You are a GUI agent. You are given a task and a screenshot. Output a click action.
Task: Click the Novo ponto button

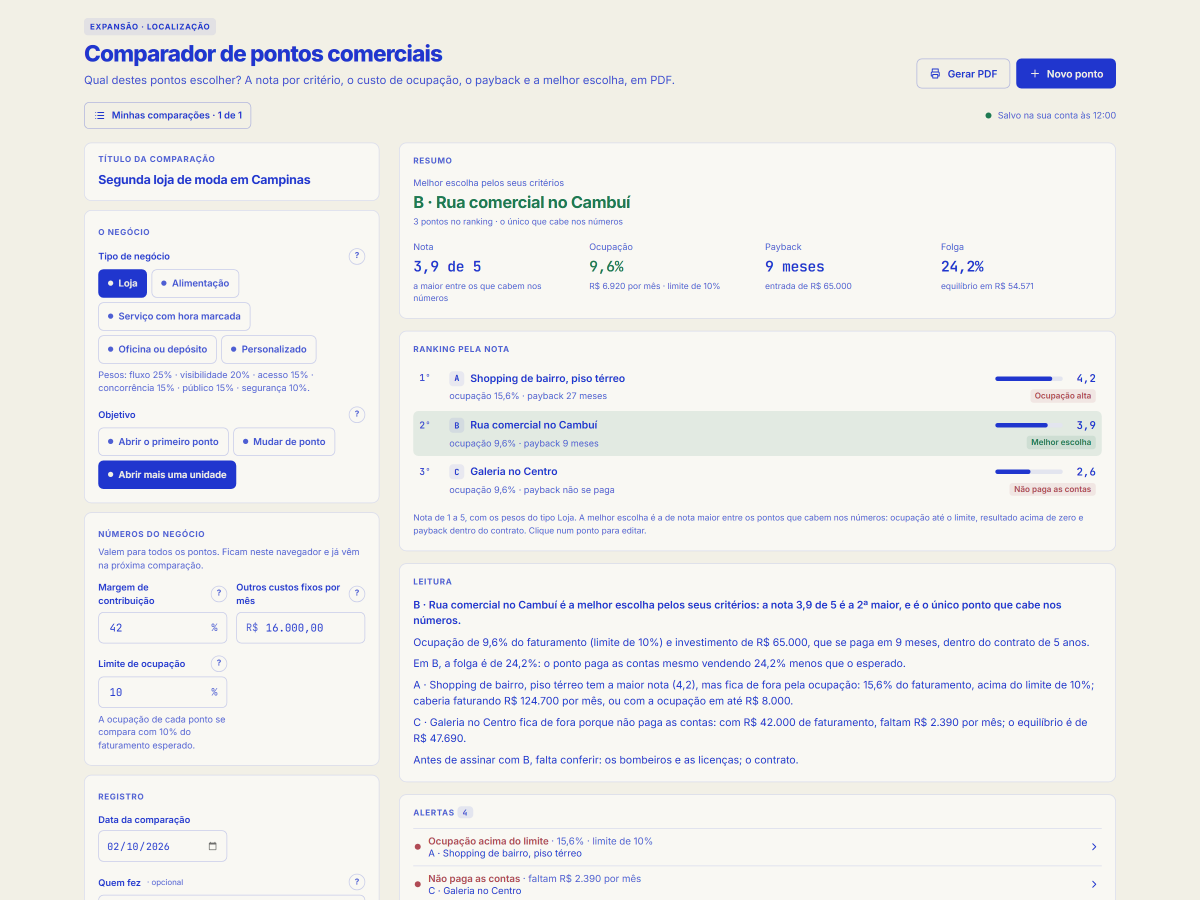click(x=1066, y=74)
